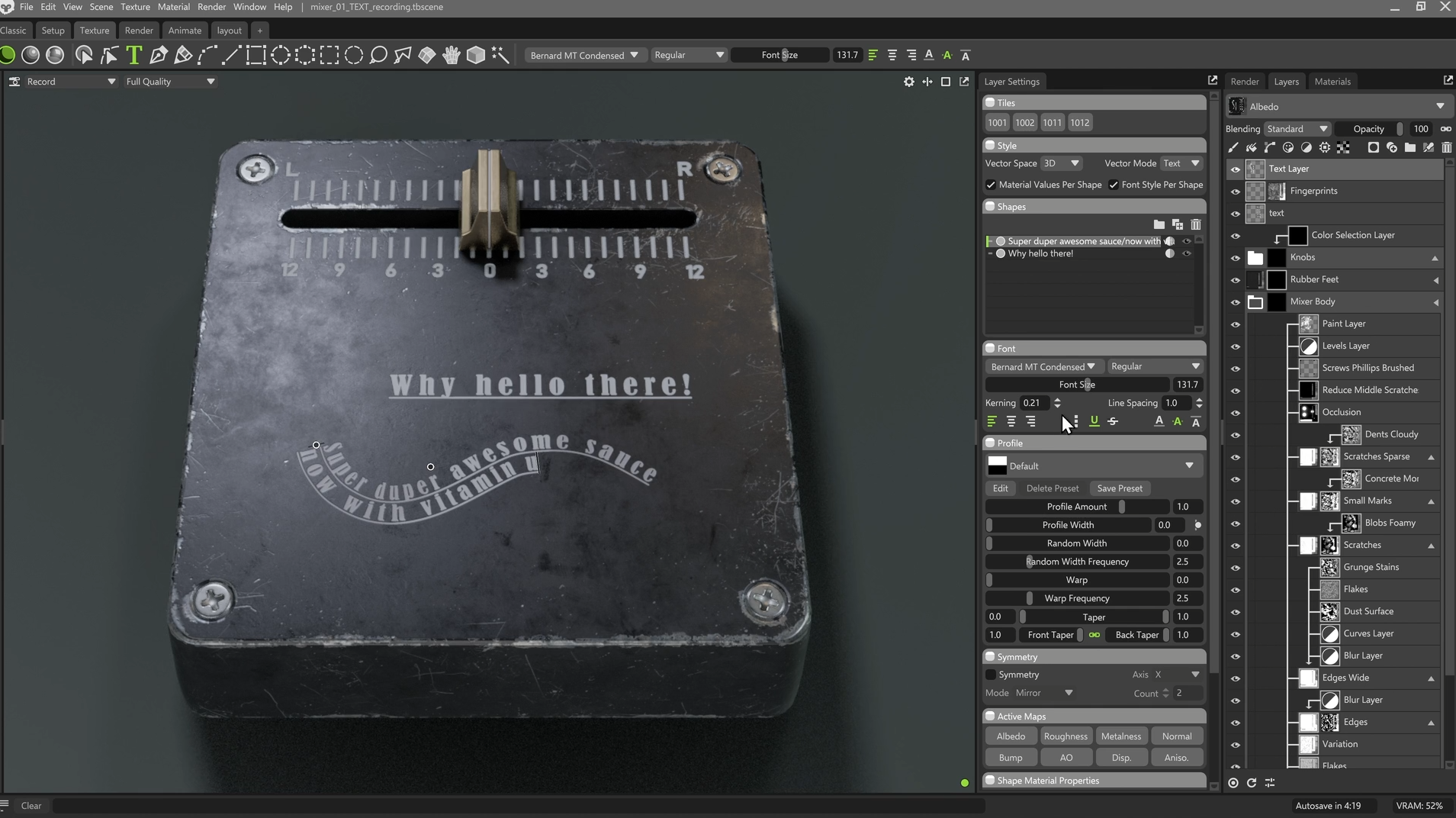The height and width of the screenshot is (818, 1456).
Task: Add new folder in Shapes panel
Action: pyautogui.click(x=1159, y=224)
